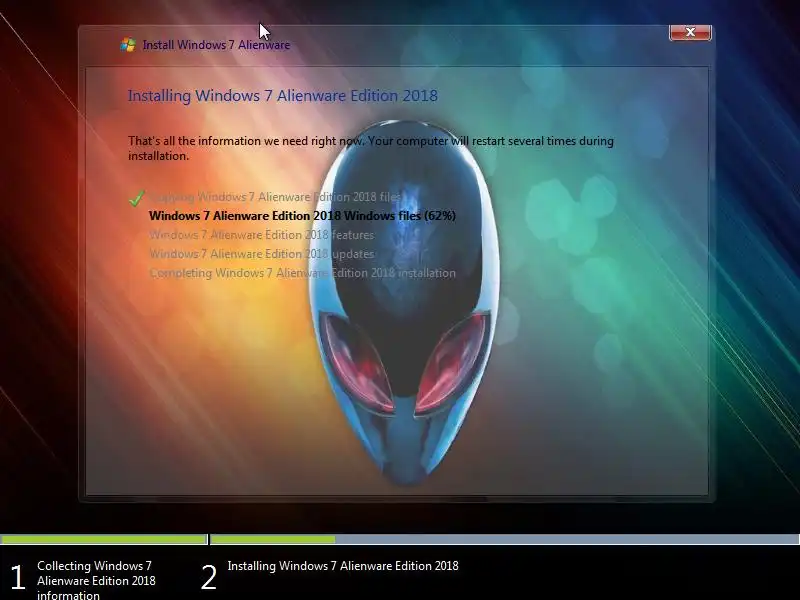Click step number 2 at the bottom
Screen dimensions: 800x600
click(209, 578)
